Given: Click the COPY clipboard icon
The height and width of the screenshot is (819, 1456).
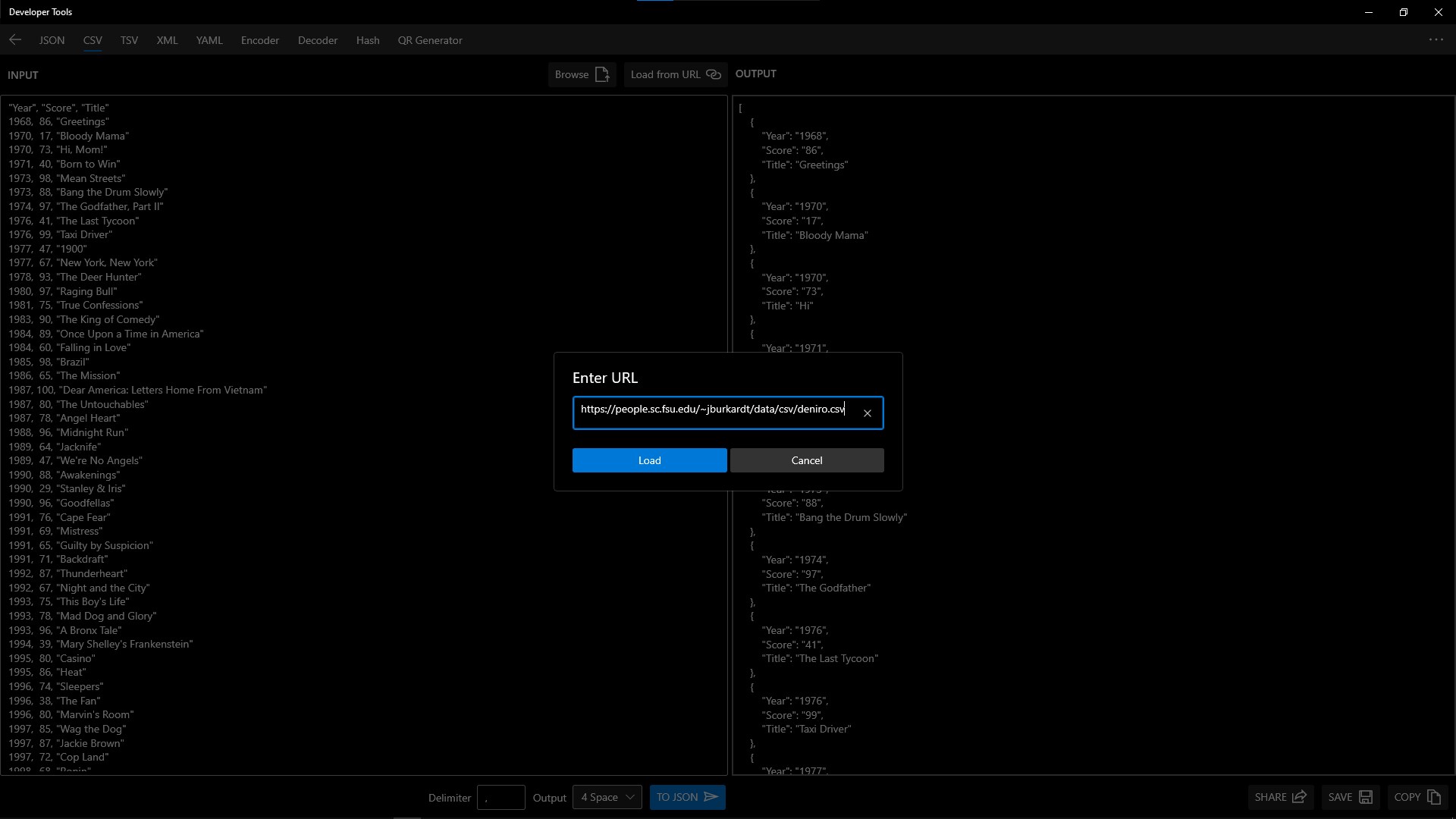Looking at the screenshot, I should click(x=1433, y=797).
